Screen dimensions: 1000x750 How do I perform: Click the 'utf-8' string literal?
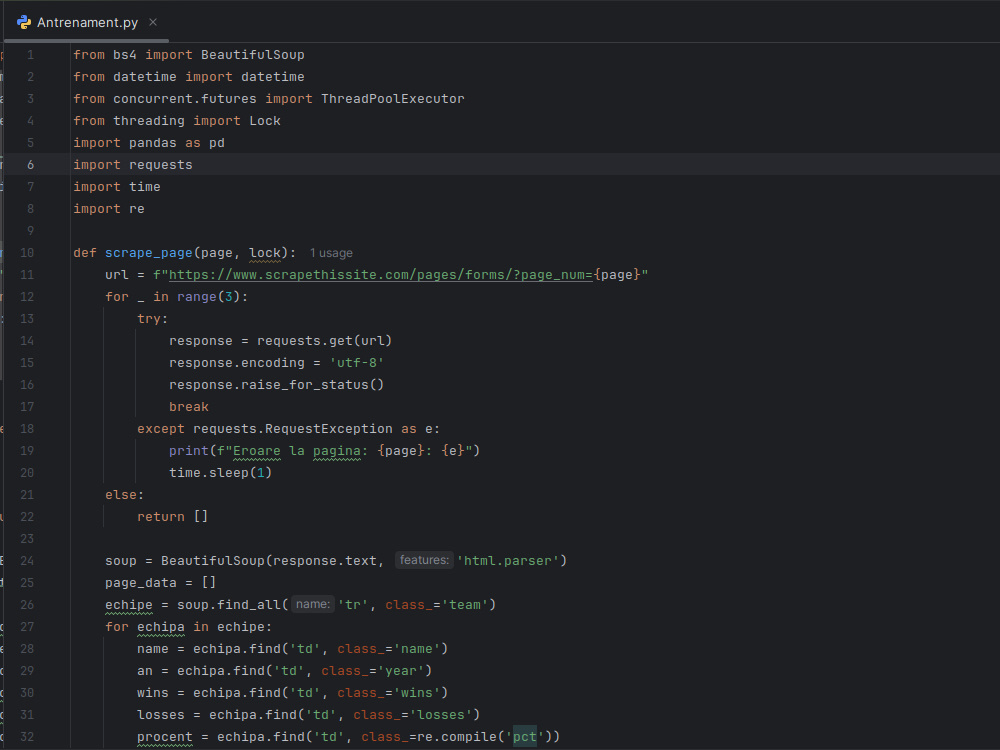click(357, 363)
